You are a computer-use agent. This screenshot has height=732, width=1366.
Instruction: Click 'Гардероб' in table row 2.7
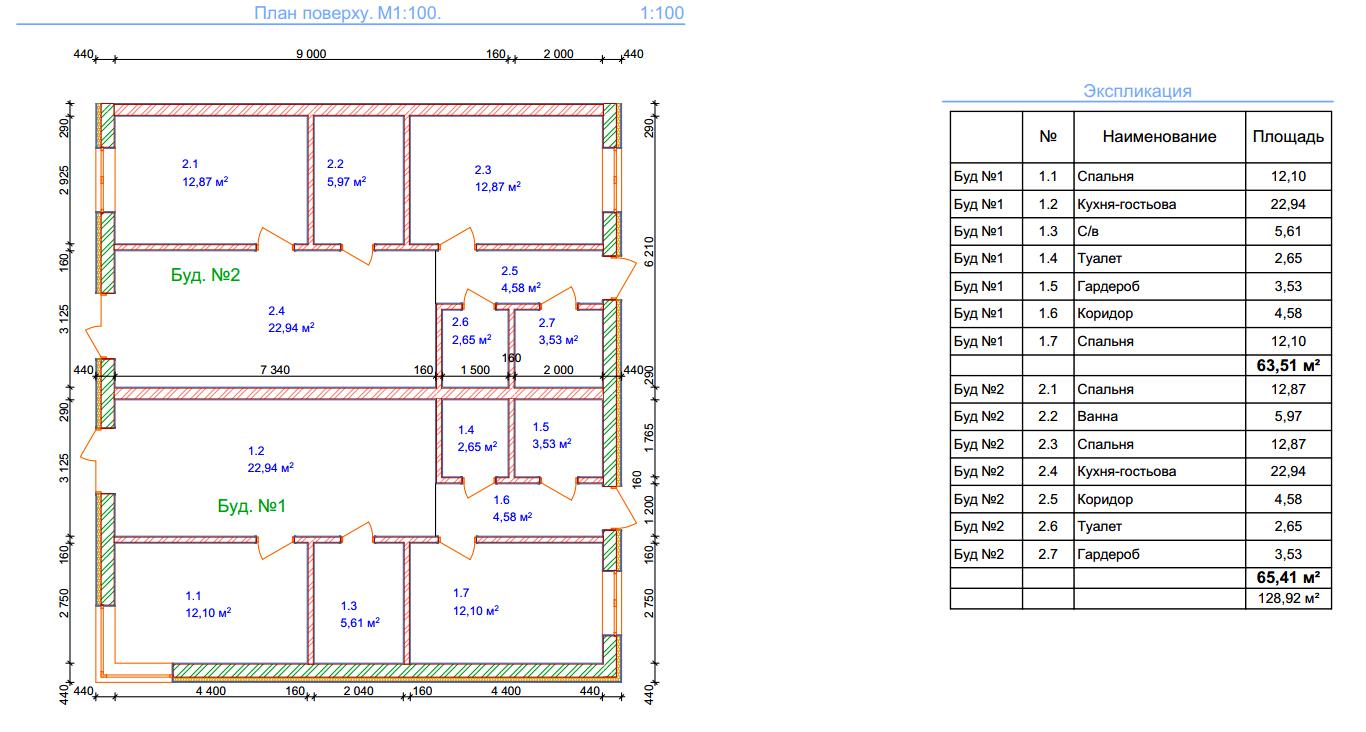point(1108,553)
